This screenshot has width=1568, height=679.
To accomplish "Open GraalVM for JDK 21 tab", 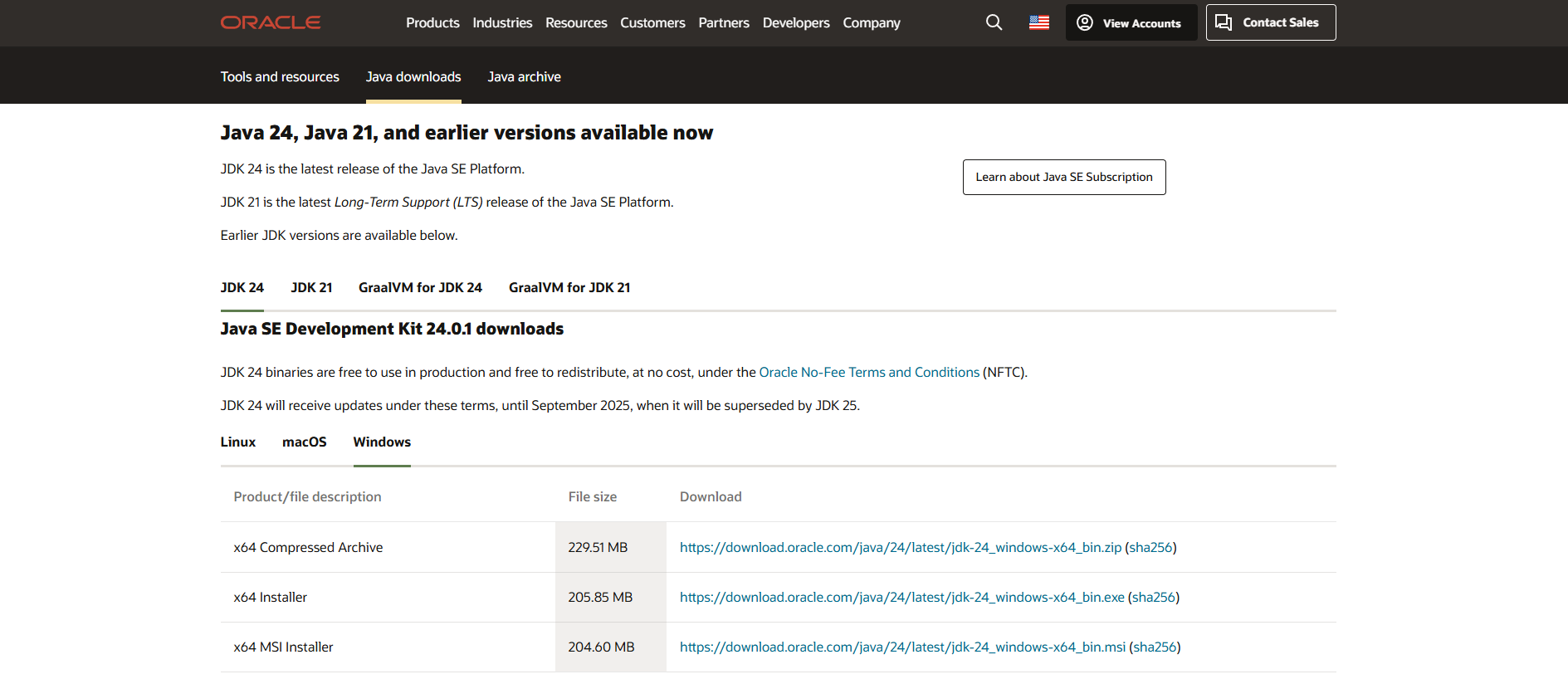I will point(569,287).
